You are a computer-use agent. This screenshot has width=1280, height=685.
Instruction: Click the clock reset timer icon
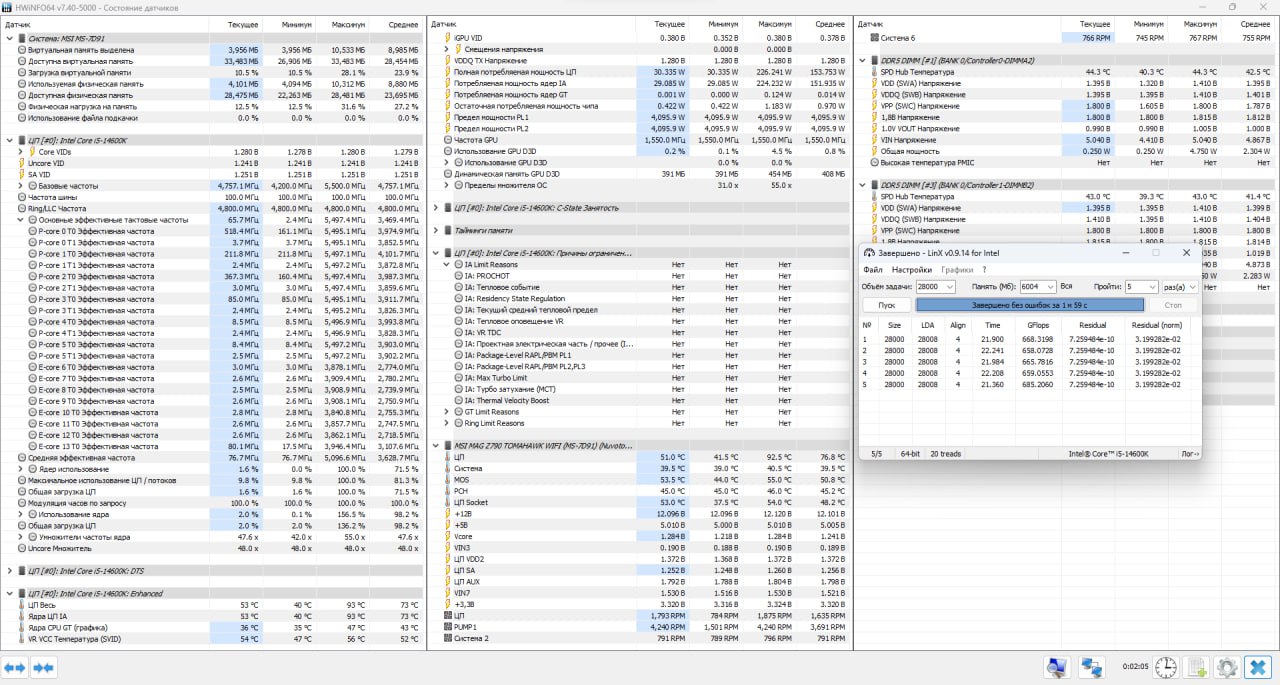1165,667
